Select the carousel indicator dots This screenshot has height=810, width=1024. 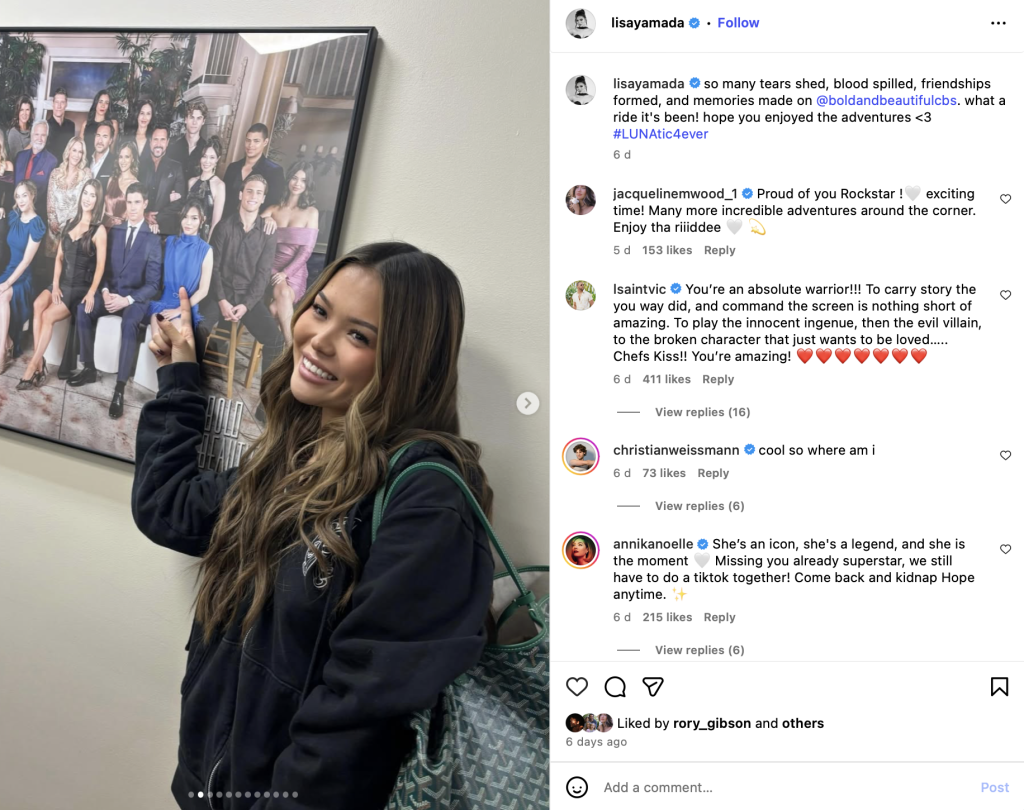tap(243, 794)
